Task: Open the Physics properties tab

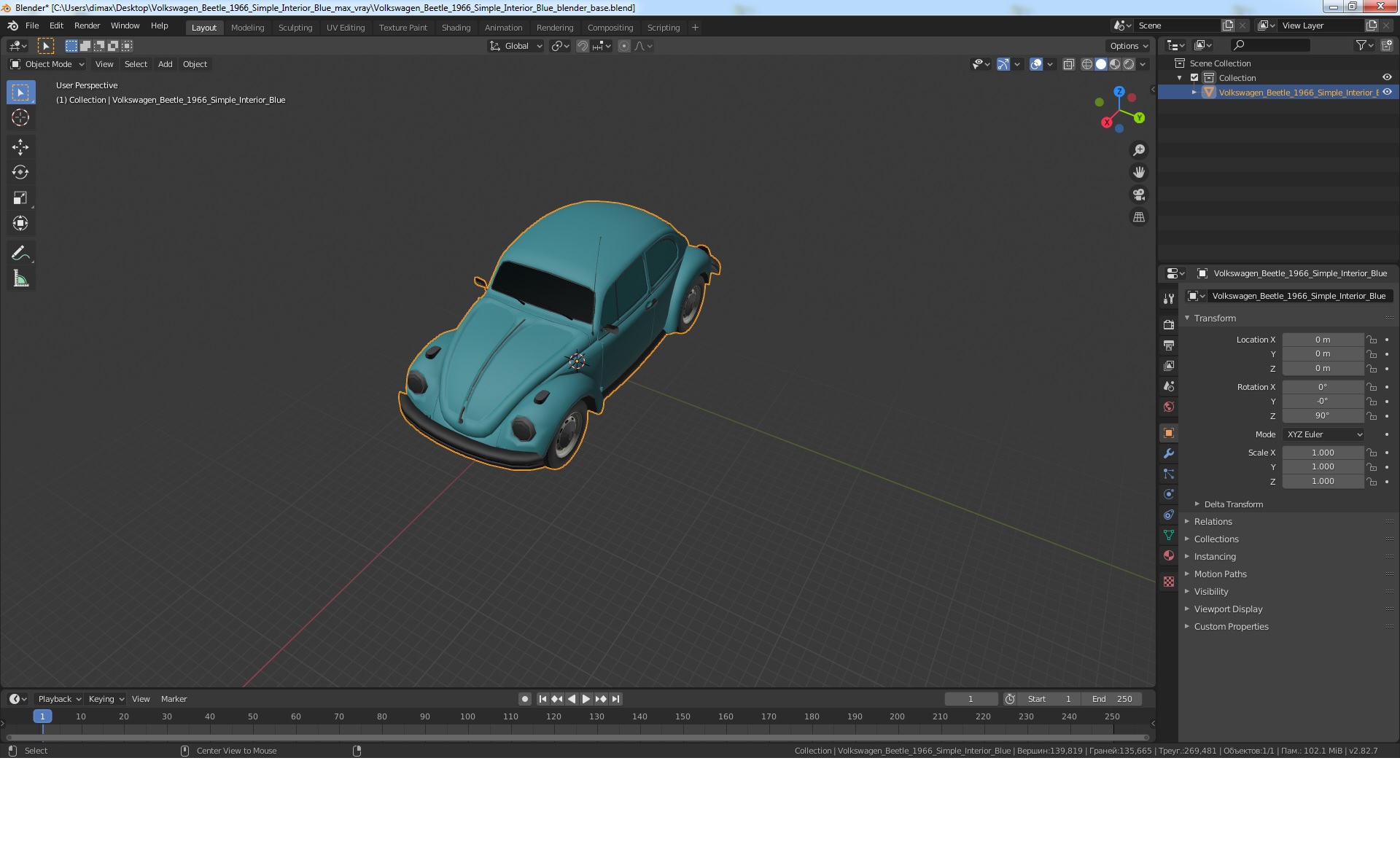Action: coord(1169,494)
